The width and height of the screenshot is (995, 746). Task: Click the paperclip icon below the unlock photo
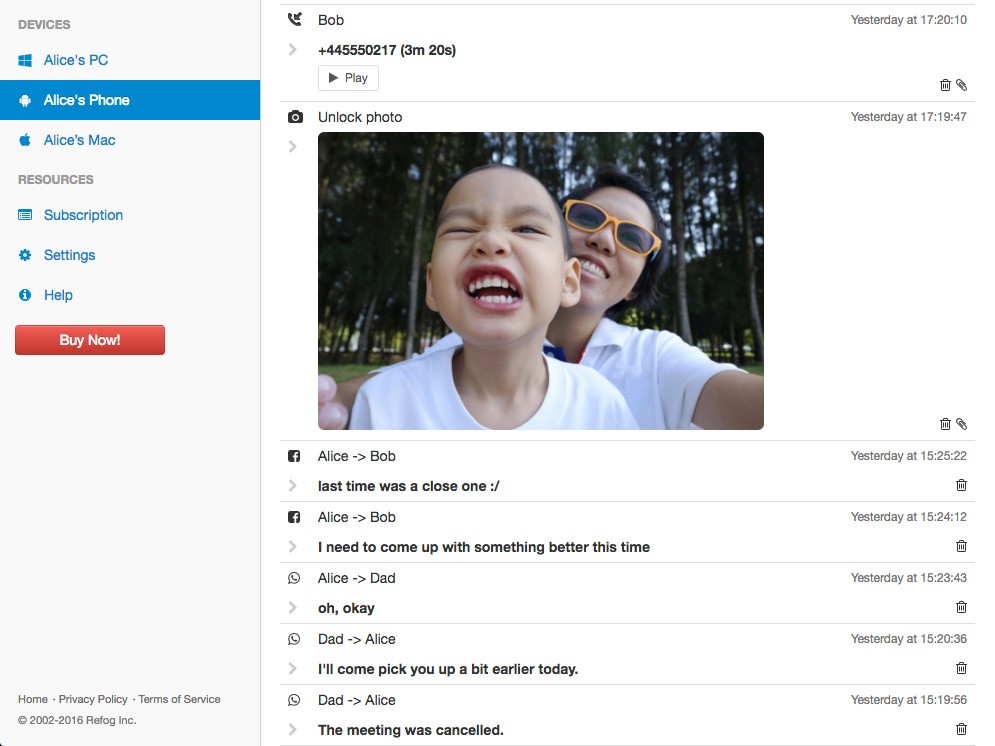[x=962, y=424]
